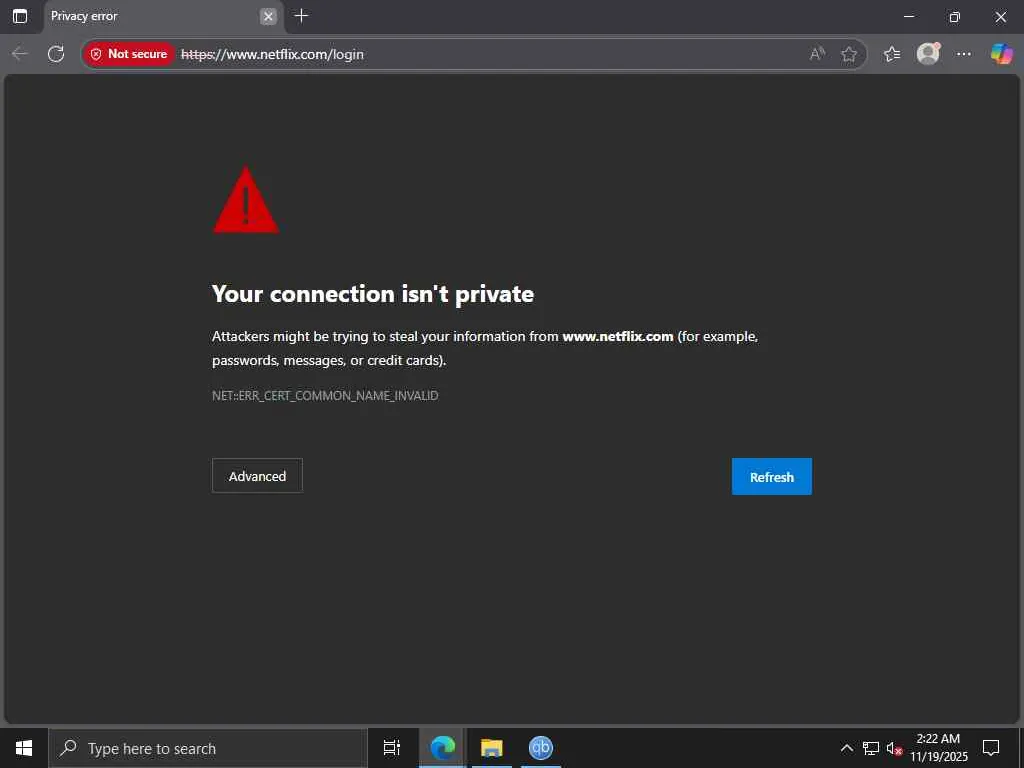Screen dimensions: 1024x768
Task: Focus the address bar showing netflix.com/login
Action: [x=473, y=54]
